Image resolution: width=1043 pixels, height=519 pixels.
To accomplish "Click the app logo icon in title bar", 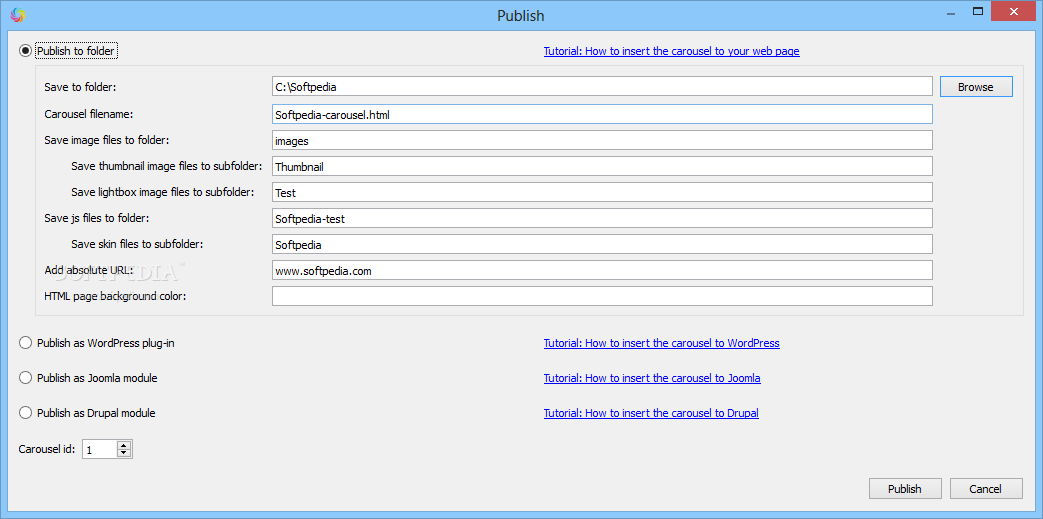I will (17, 15).
